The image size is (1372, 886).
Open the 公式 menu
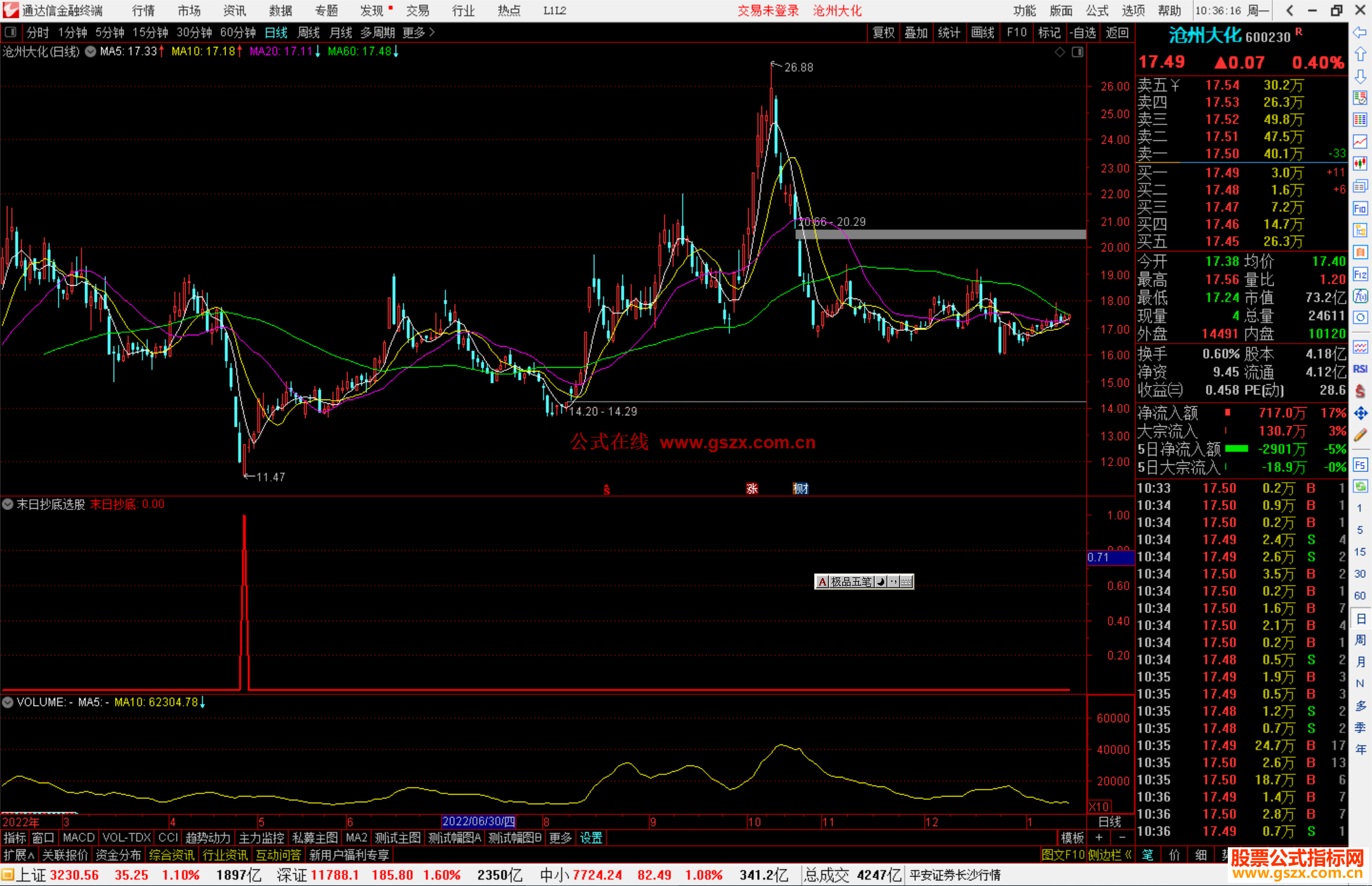tap(1097, 11)
